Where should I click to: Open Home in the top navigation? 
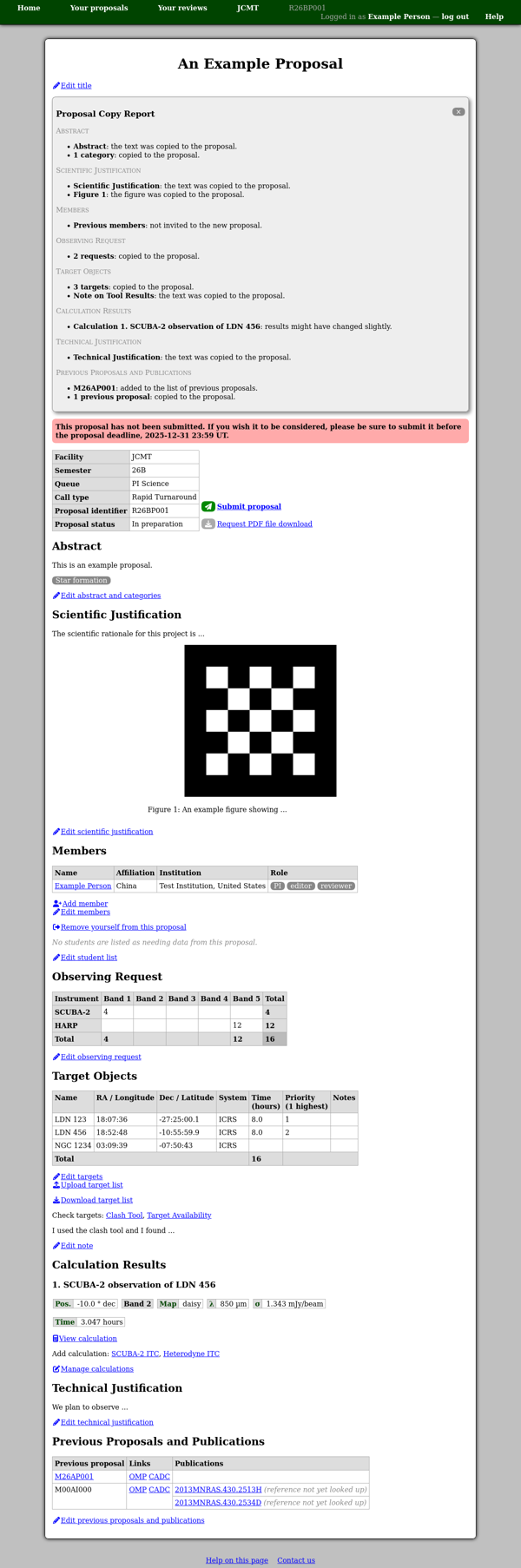29,8
